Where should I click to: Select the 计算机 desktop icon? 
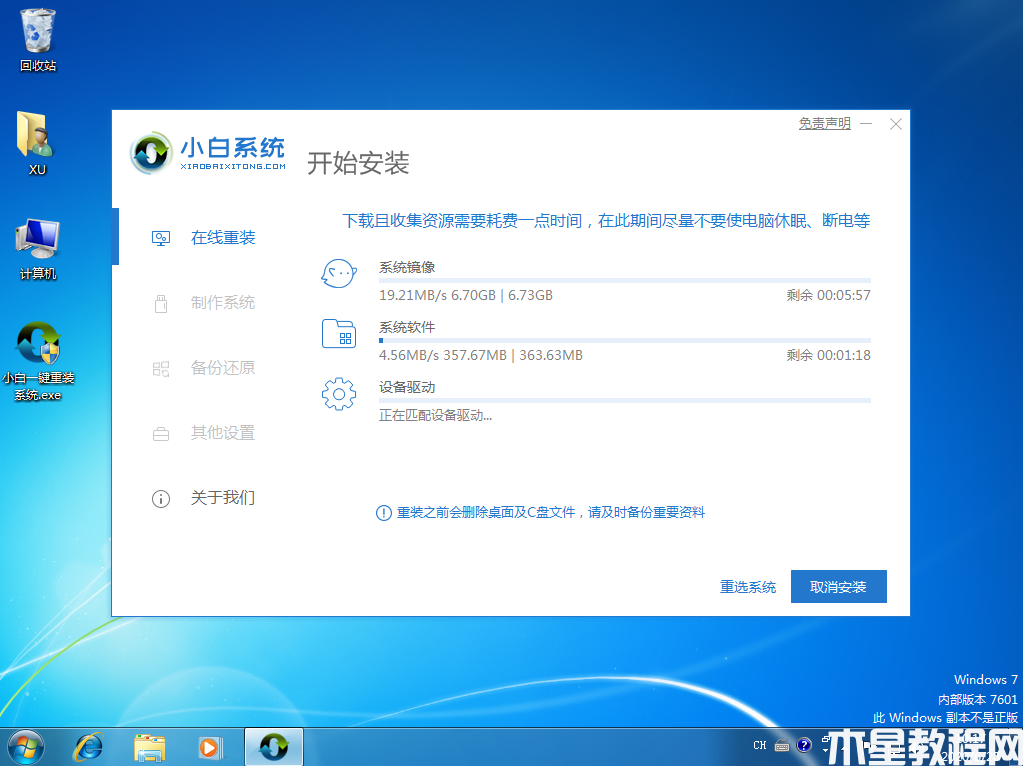coord(38,249)
